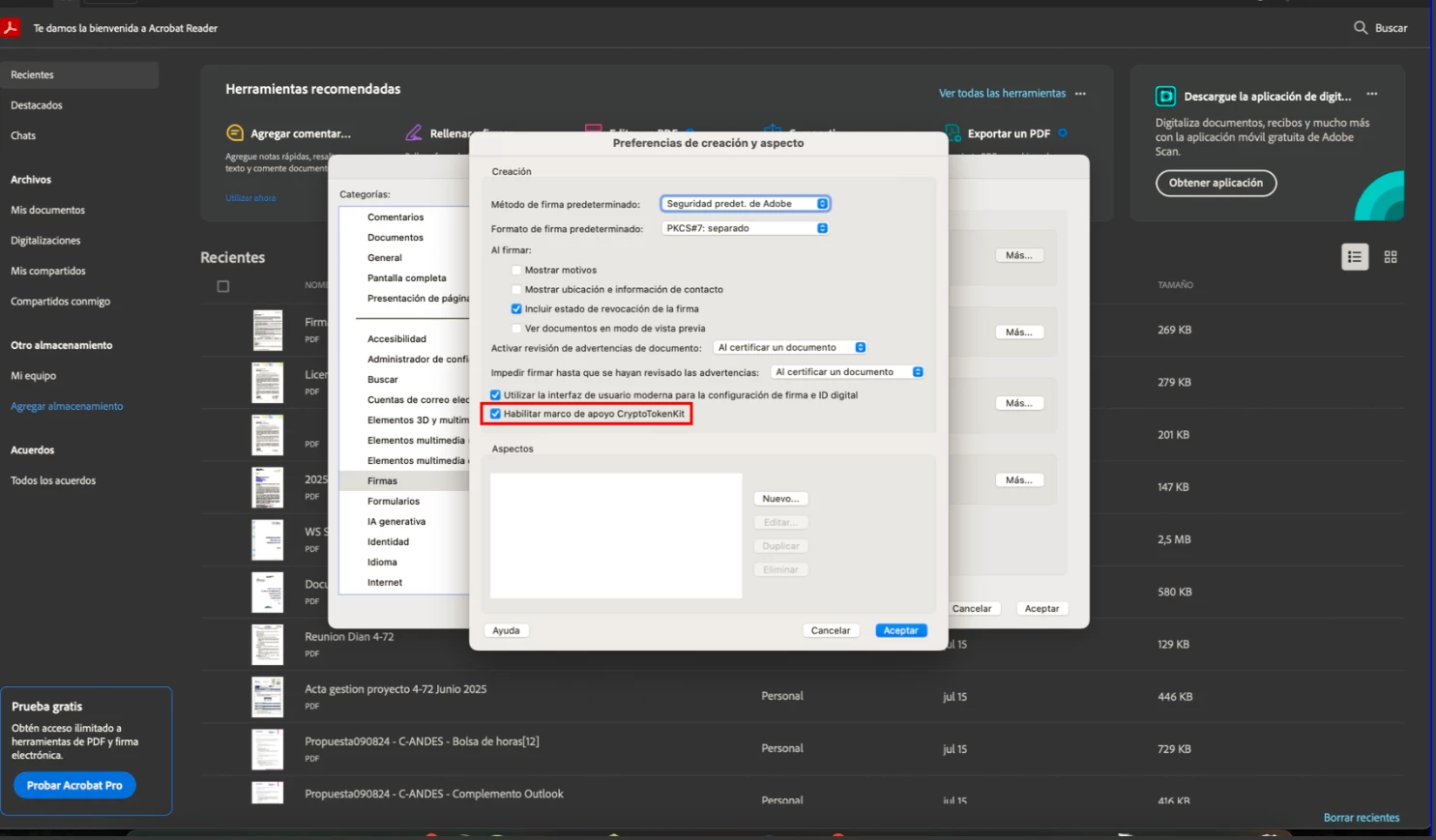Click the Acrobat Reader logo icon

click(11, 28)
